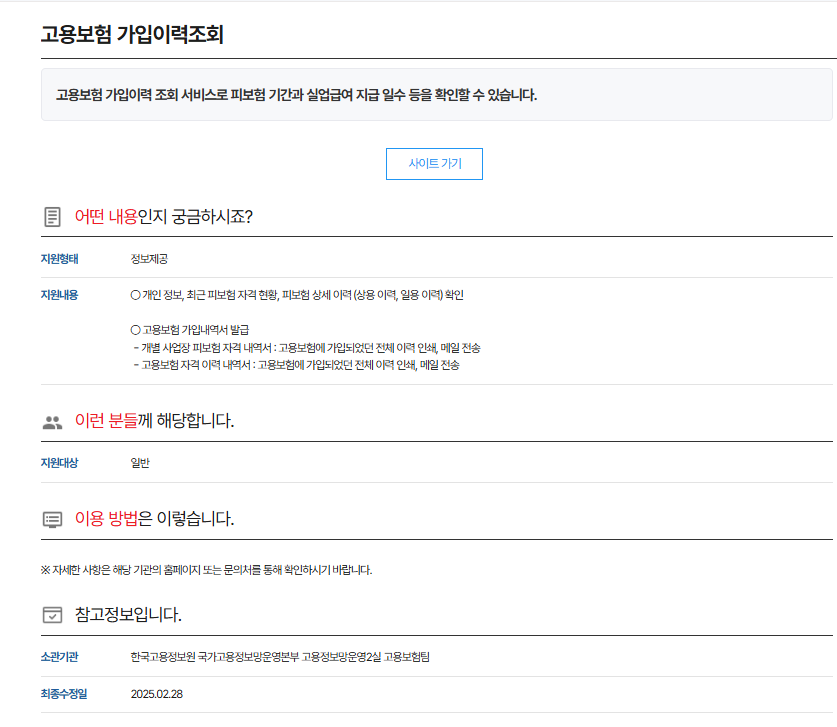
Task: Toggle the '정보제공' support type value
Action: (x=147, y=258)
